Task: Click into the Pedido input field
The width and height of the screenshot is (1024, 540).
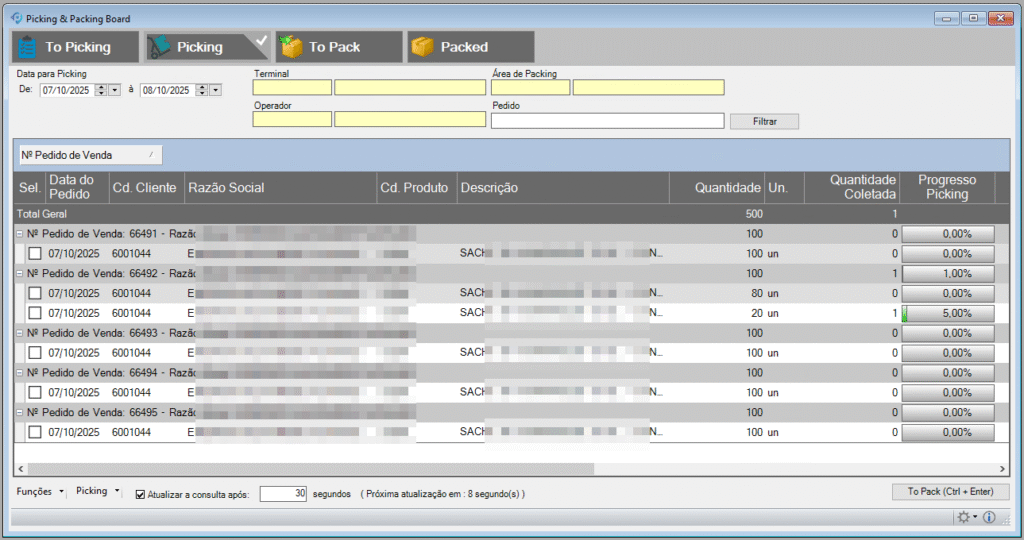Action: [x=607, y=121]
